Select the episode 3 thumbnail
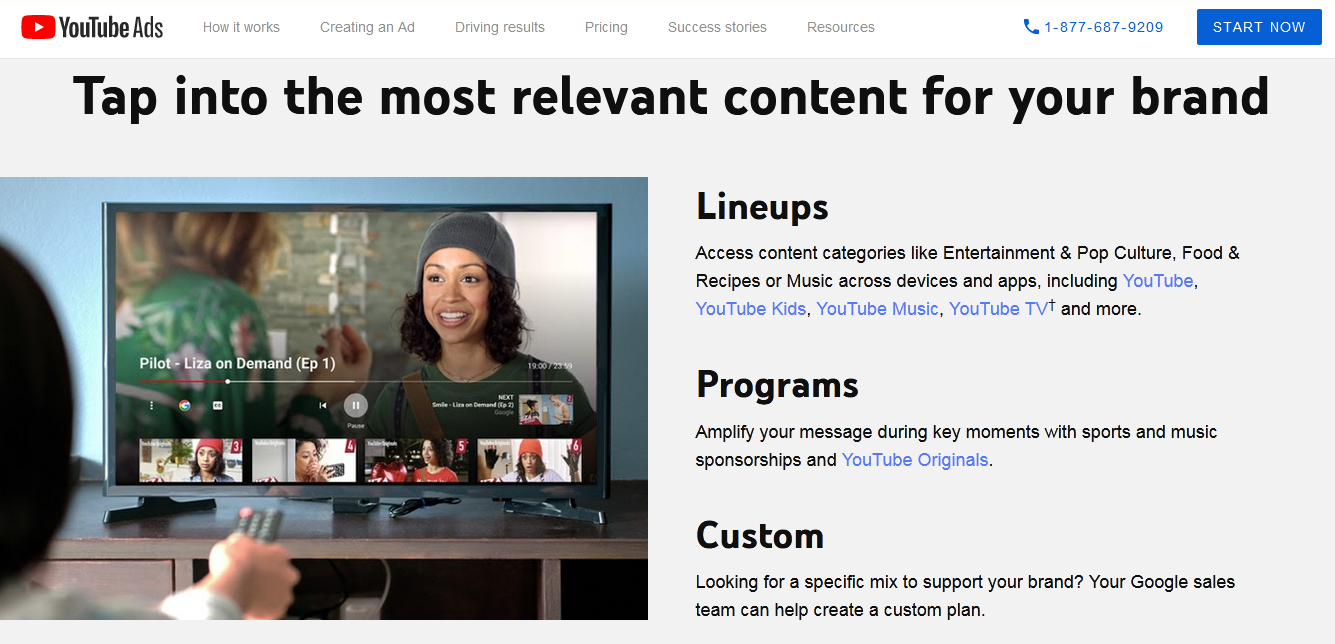Image resolution: width=1335 pixels, height=644 pixels. pos(191,460)
